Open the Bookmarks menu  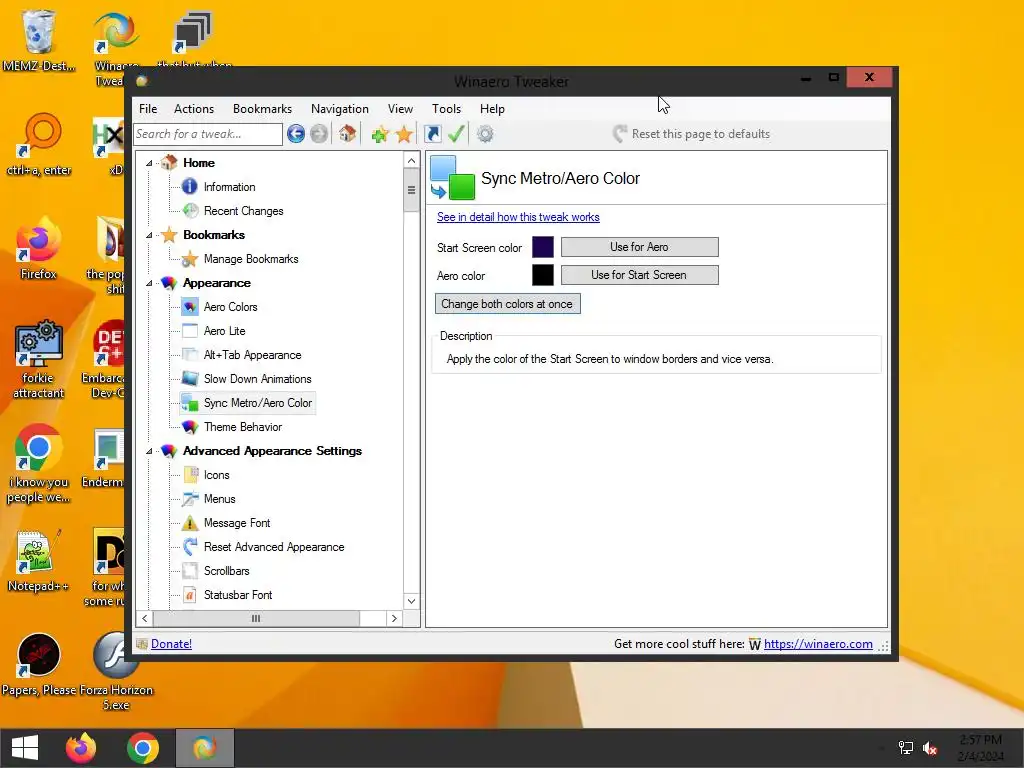click(263, 109)
